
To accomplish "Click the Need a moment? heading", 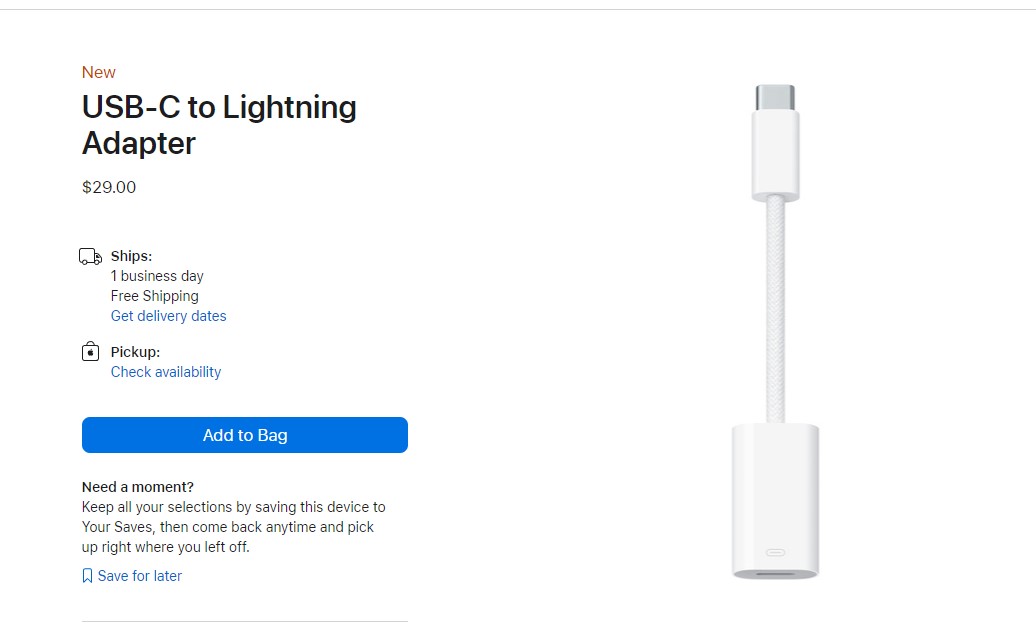I will click(x=138, y=487).
